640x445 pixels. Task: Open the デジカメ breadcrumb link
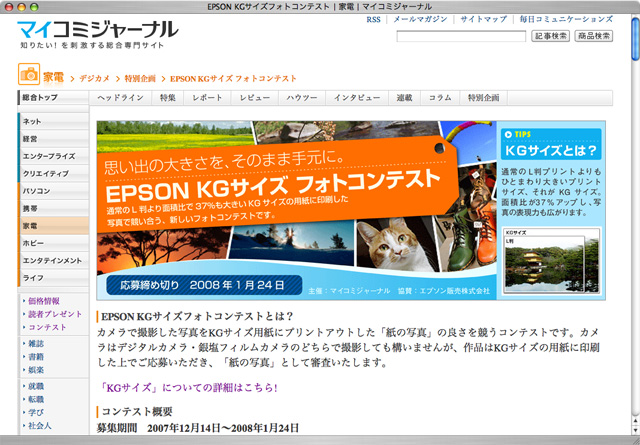coord(95,78)
